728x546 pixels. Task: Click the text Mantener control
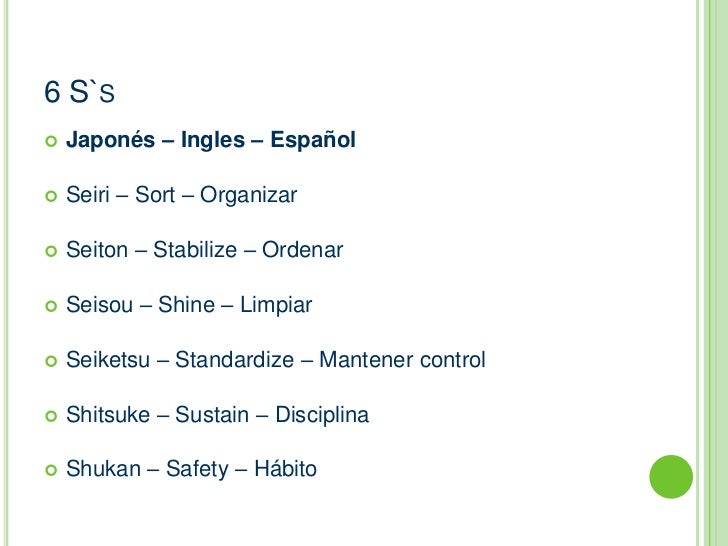click(402, 359)
